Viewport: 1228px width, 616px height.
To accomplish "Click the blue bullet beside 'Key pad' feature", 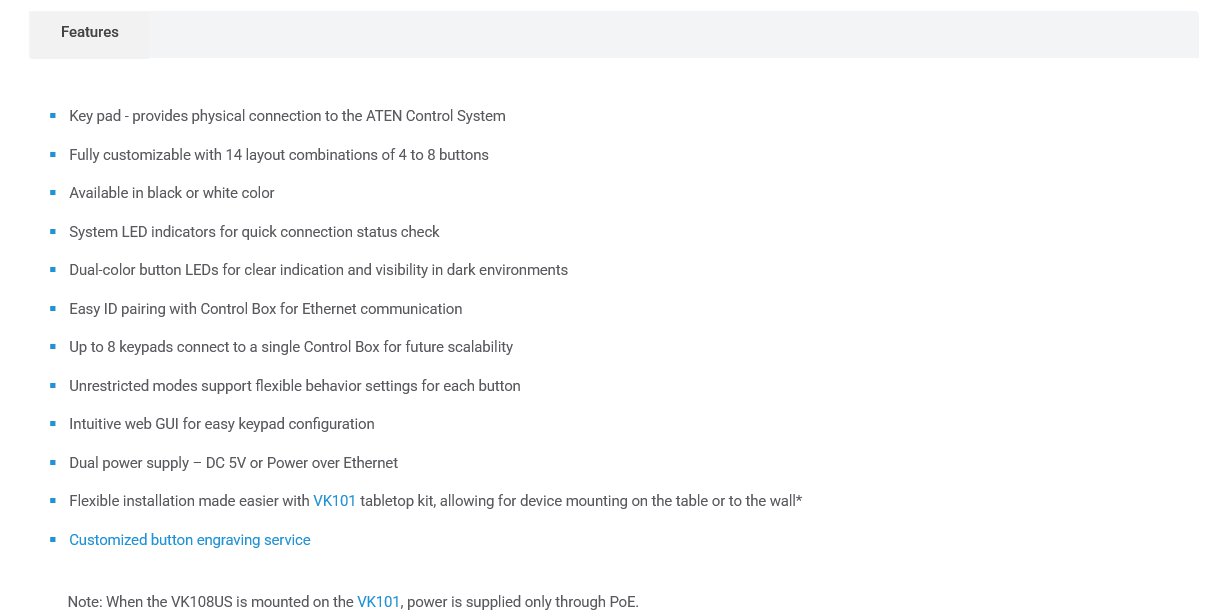I will tap(53, 116).
